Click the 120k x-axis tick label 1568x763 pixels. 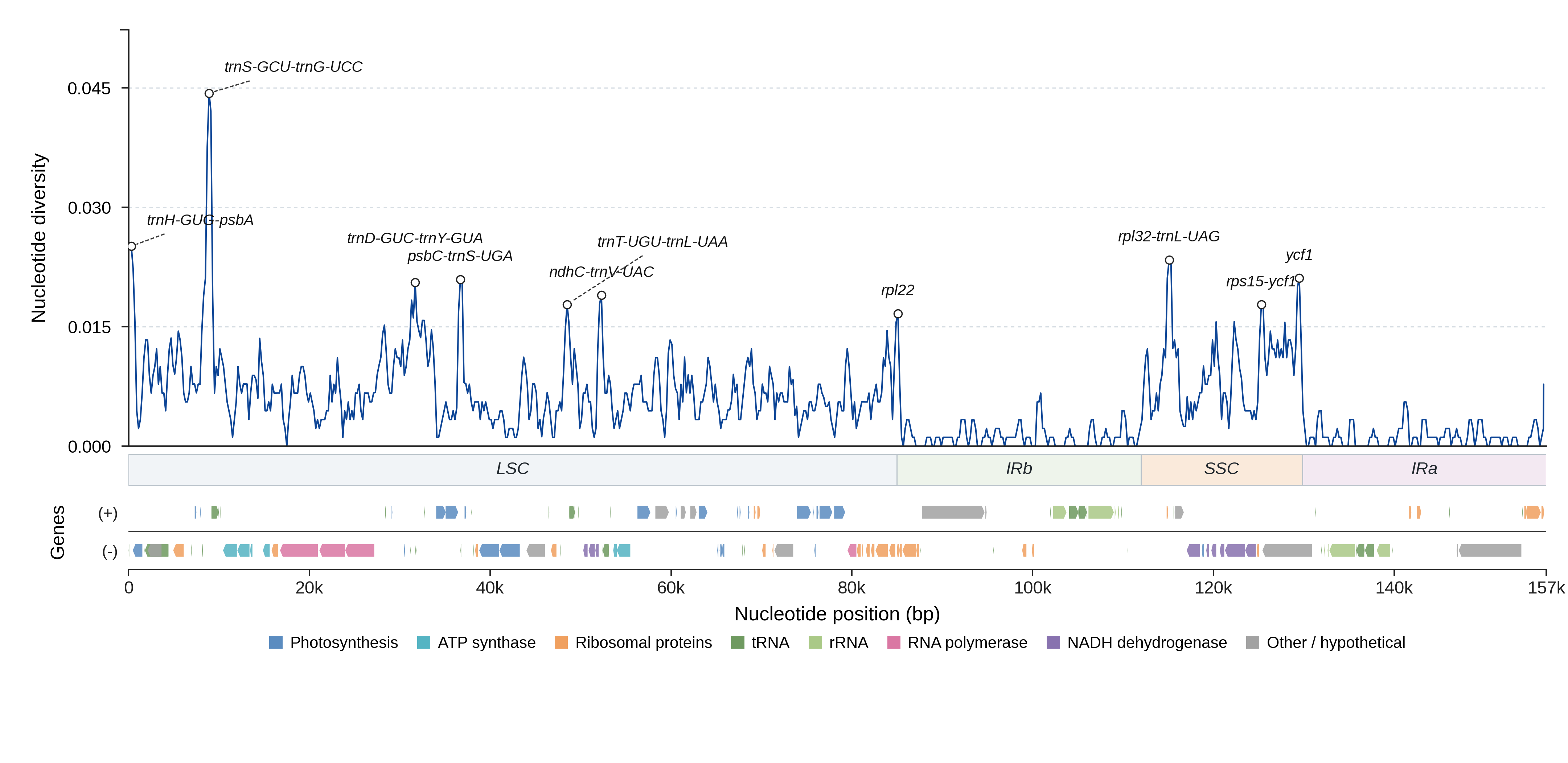click(x=1214, y=588)
